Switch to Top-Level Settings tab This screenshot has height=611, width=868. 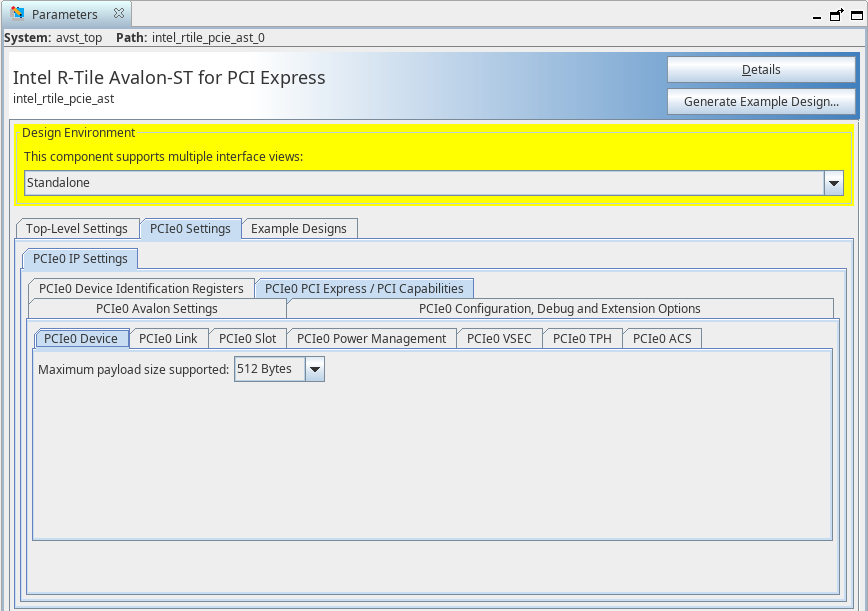[77, 229]
